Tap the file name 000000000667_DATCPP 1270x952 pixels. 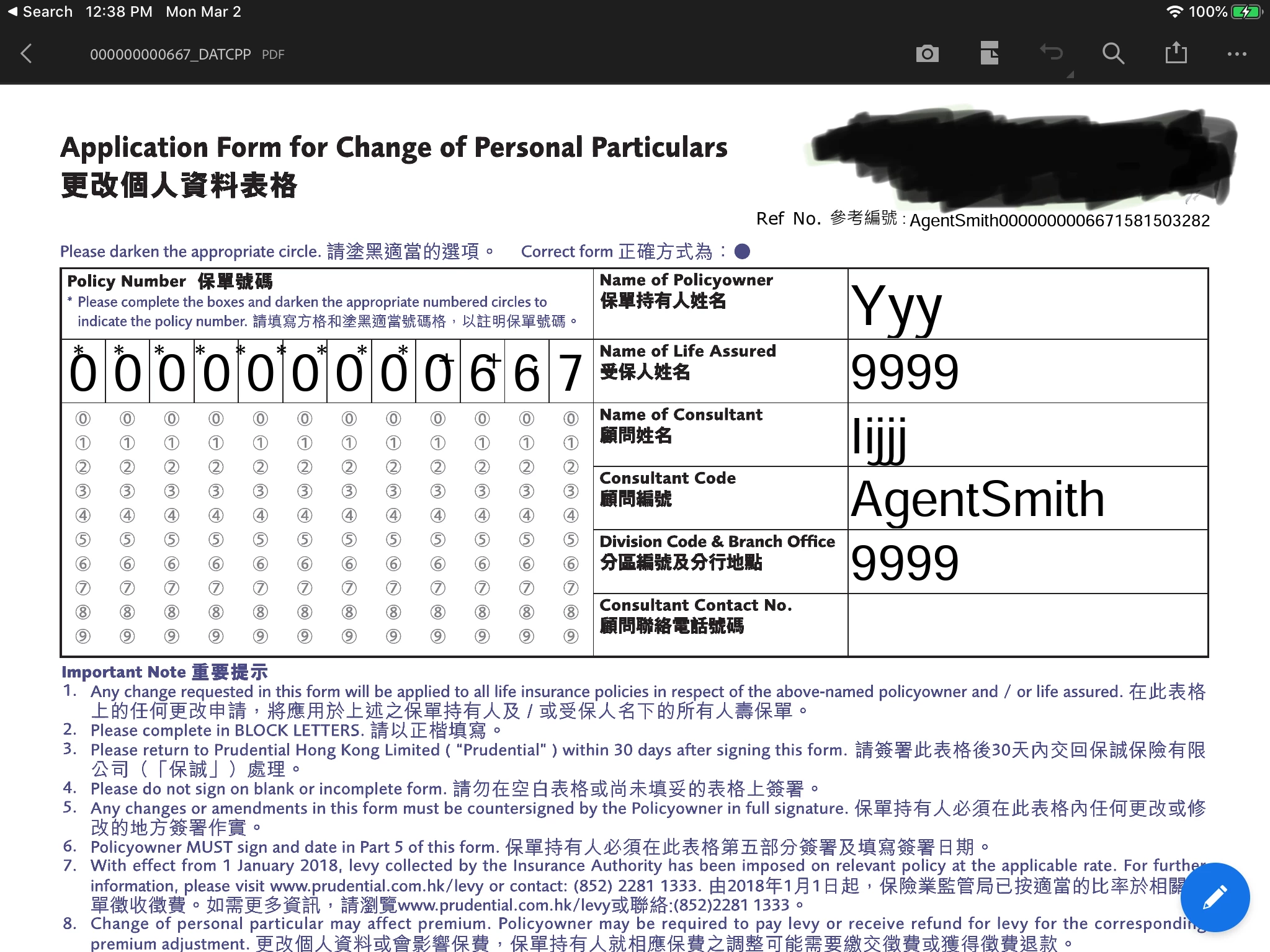[170, 55]
